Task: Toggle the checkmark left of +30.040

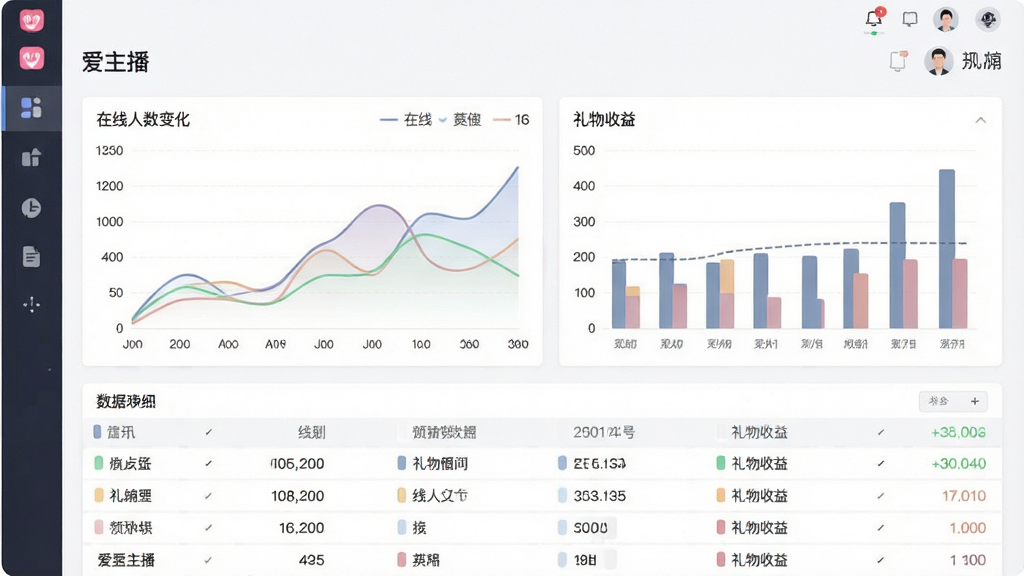Action: 880,464
